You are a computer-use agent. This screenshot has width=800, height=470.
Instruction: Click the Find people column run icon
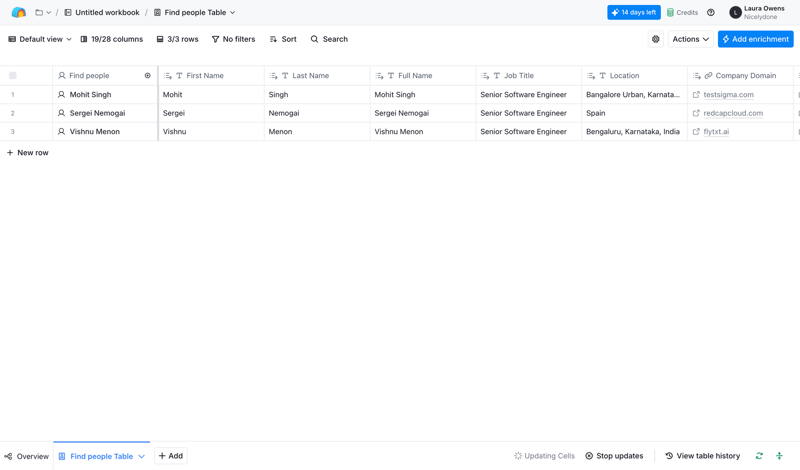coord(148,76)
